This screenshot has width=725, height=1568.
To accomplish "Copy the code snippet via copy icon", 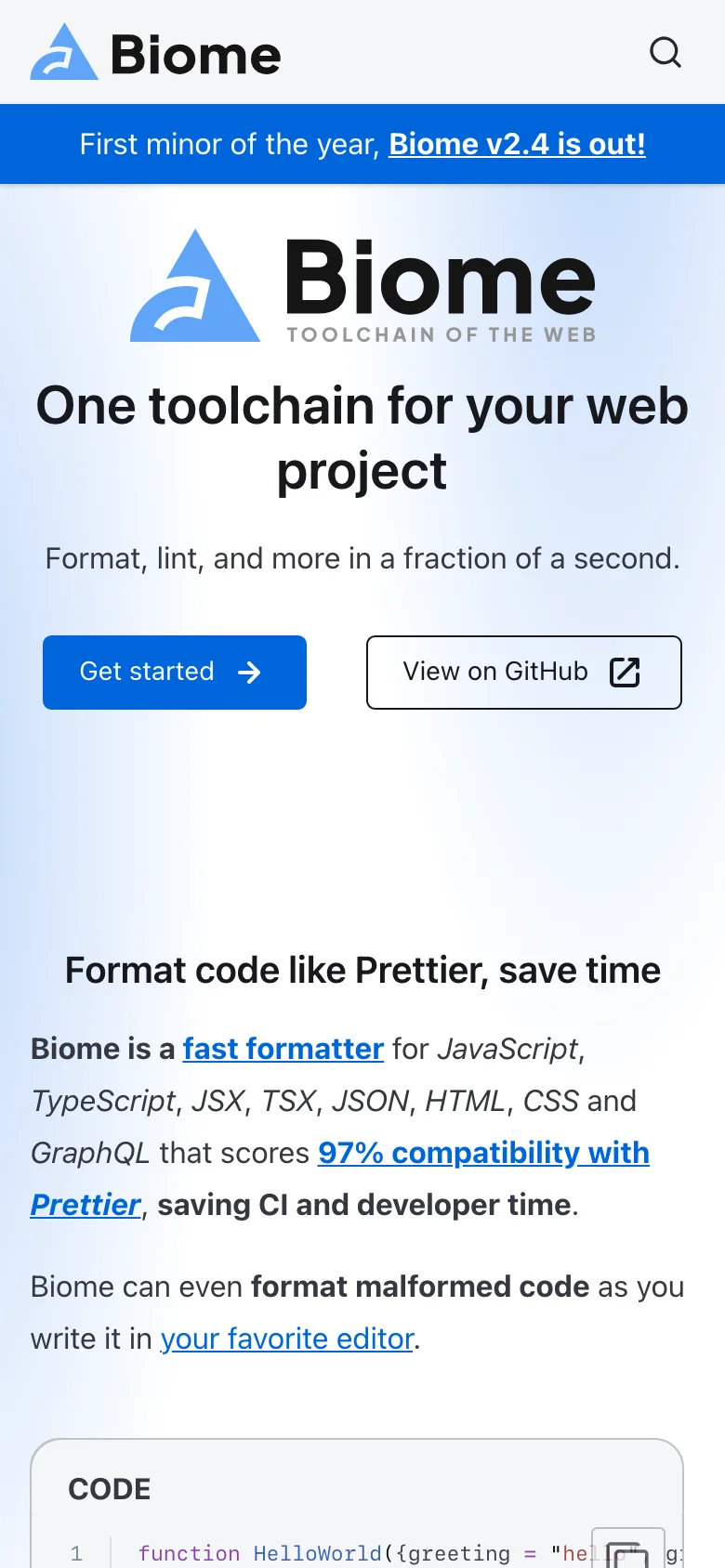I will coord(627,1550).
